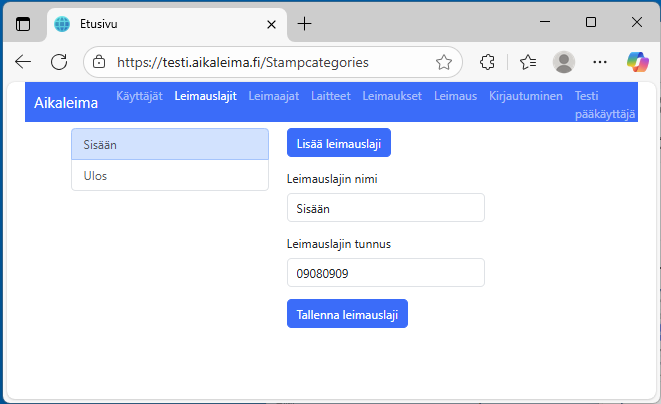Focus the Leimauslajin nimi field
The image size is (661, 404).
pos(386,207)
